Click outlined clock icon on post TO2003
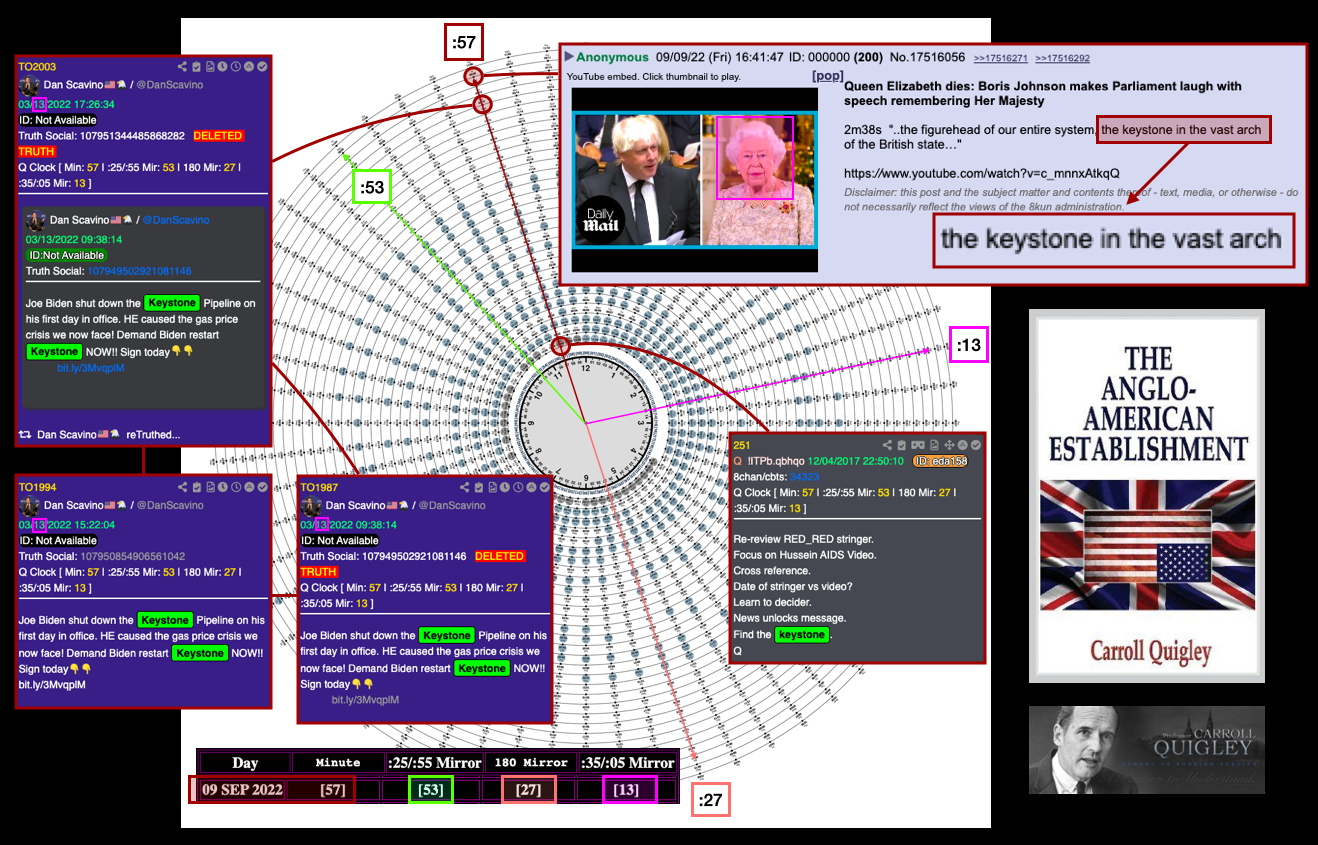 click(x=236, y=67)
